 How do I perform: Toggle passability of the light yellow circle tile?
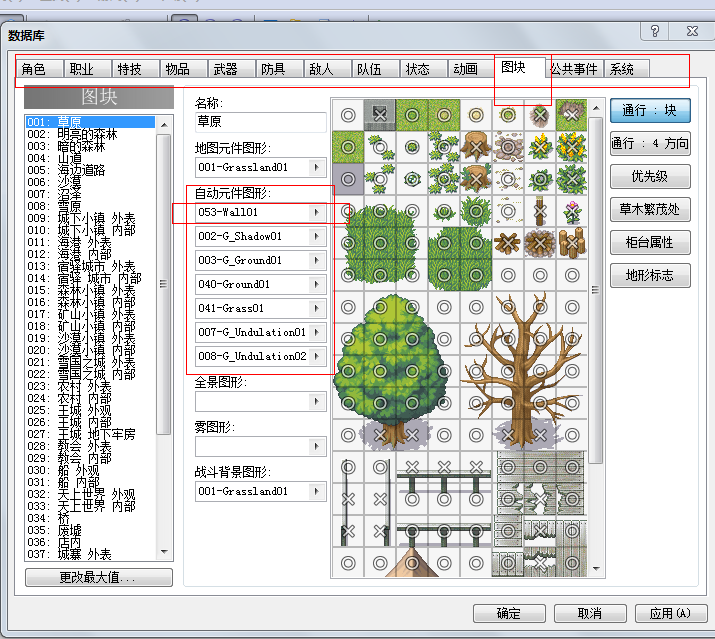476,115
